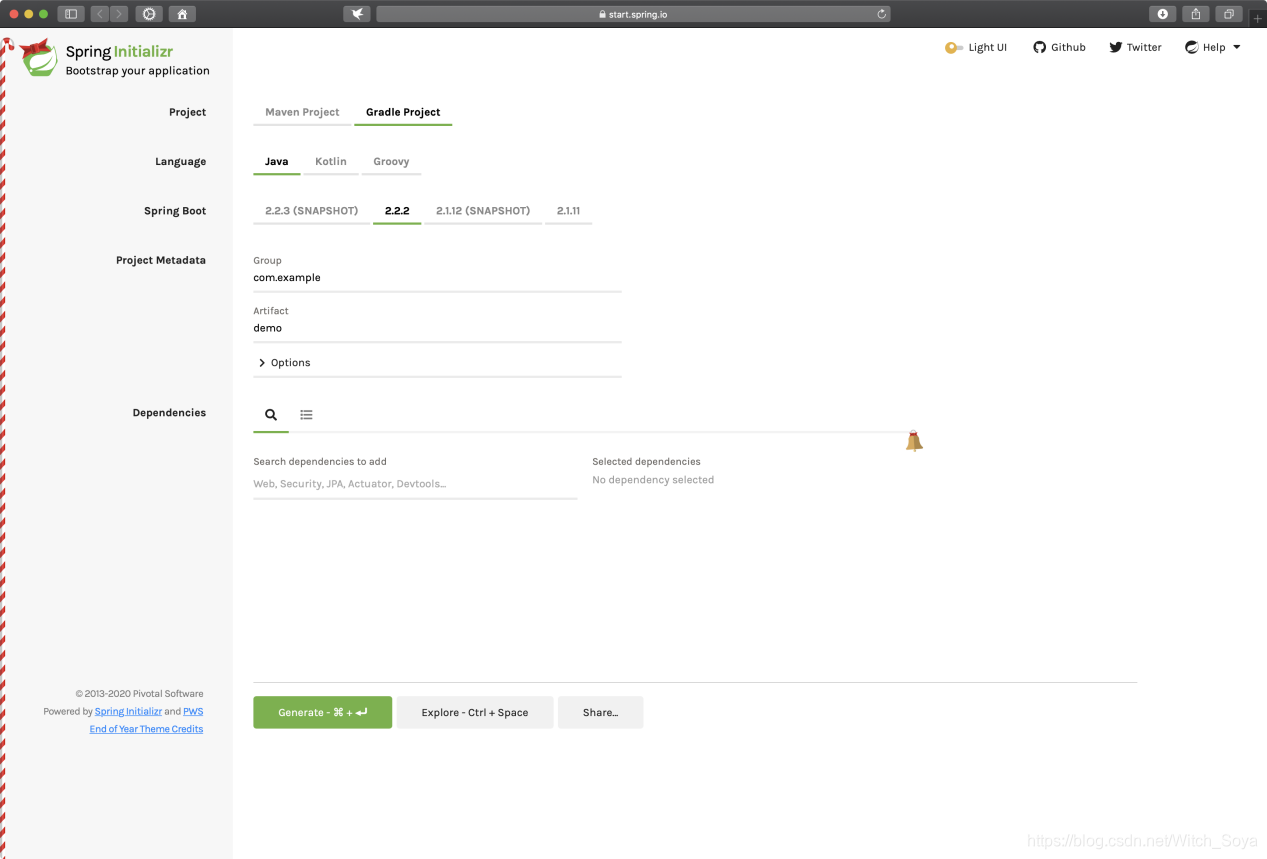Image resolution: width=1267 pixels, height=859 pixels.
Task: Choose Kotlin as the language
Action: pyautogui.click(x=331, y=161)
